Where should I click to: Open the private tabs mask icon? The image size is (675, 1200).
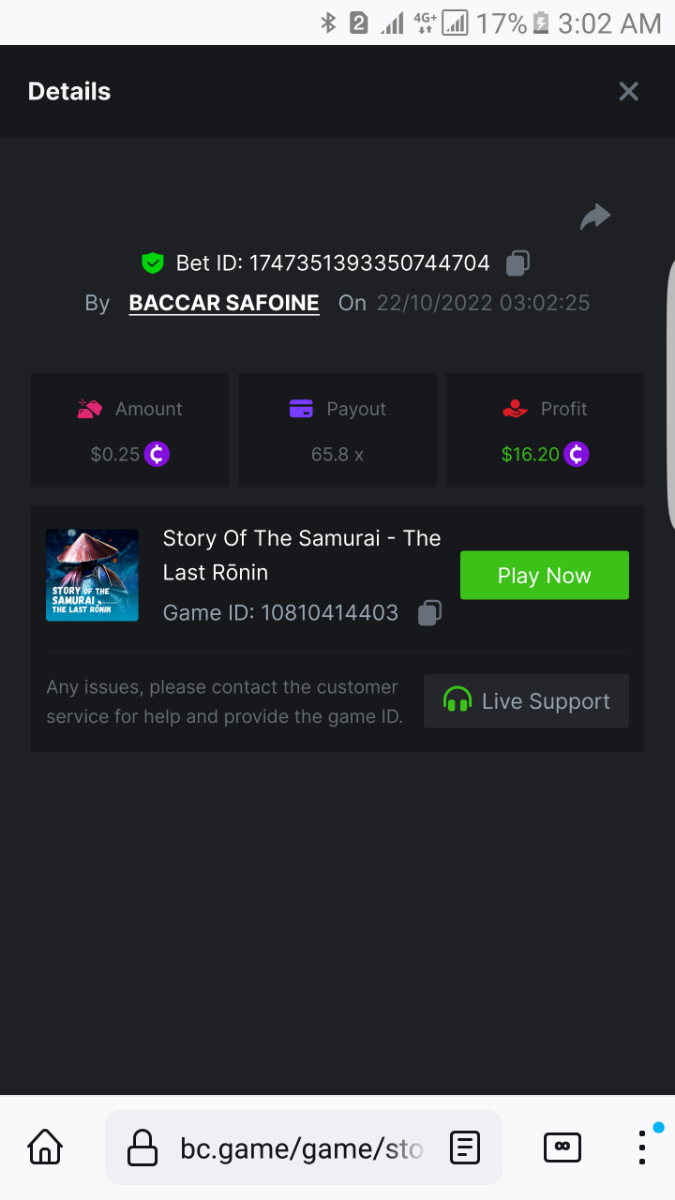click(562, 1147)
